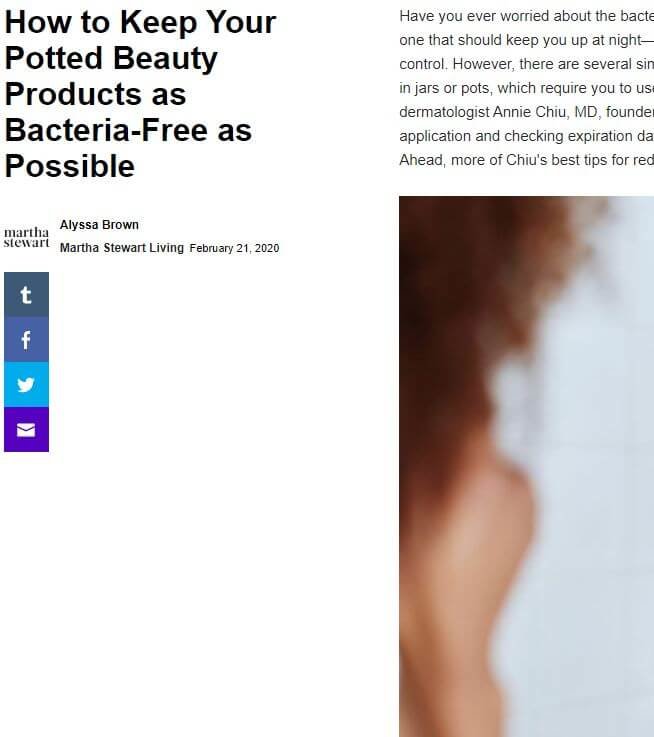Share the article on Tumblr
The height and width of the screenshot is (737, 654).
[x=26, y=295]
